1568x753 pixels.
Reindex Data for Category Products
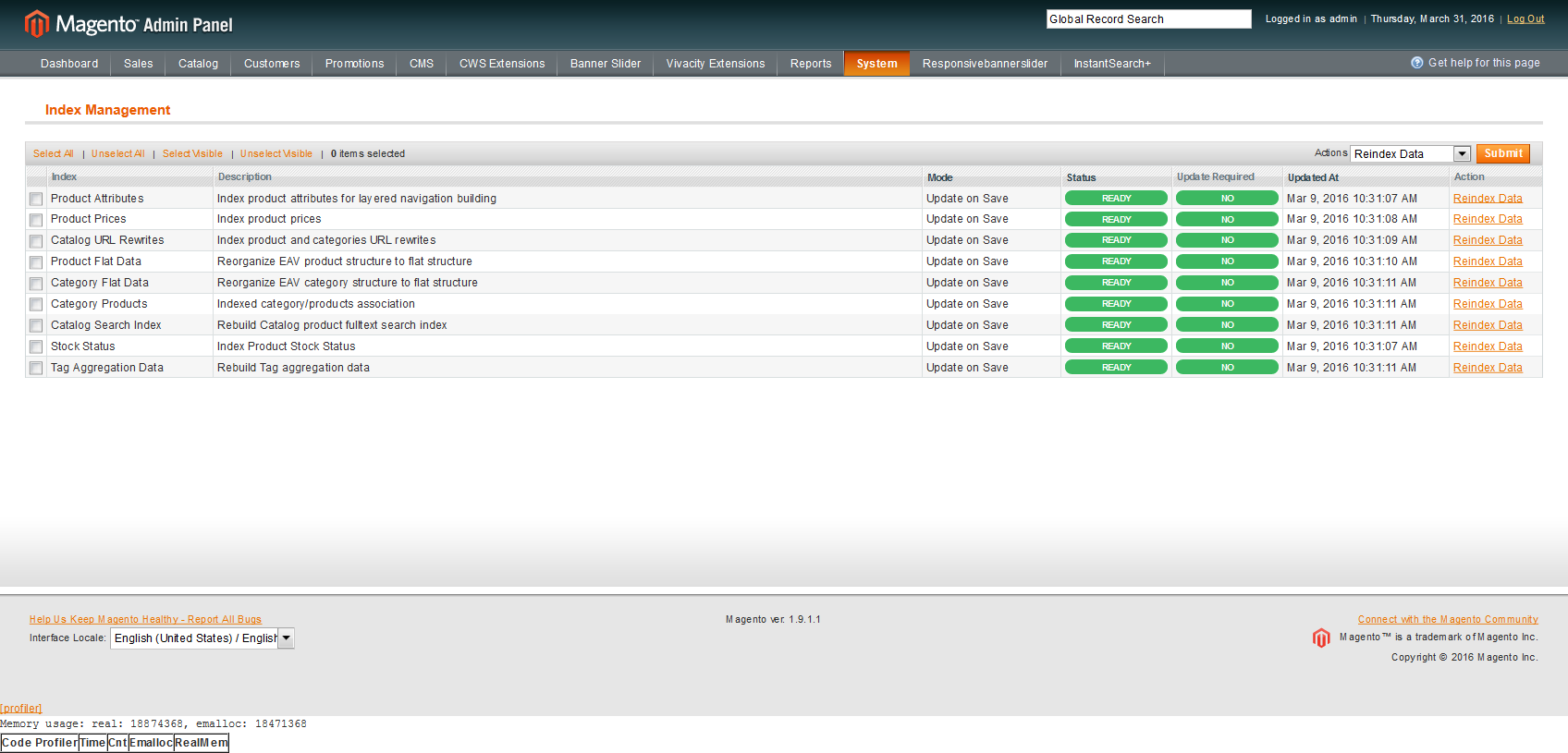(1488, 304)
